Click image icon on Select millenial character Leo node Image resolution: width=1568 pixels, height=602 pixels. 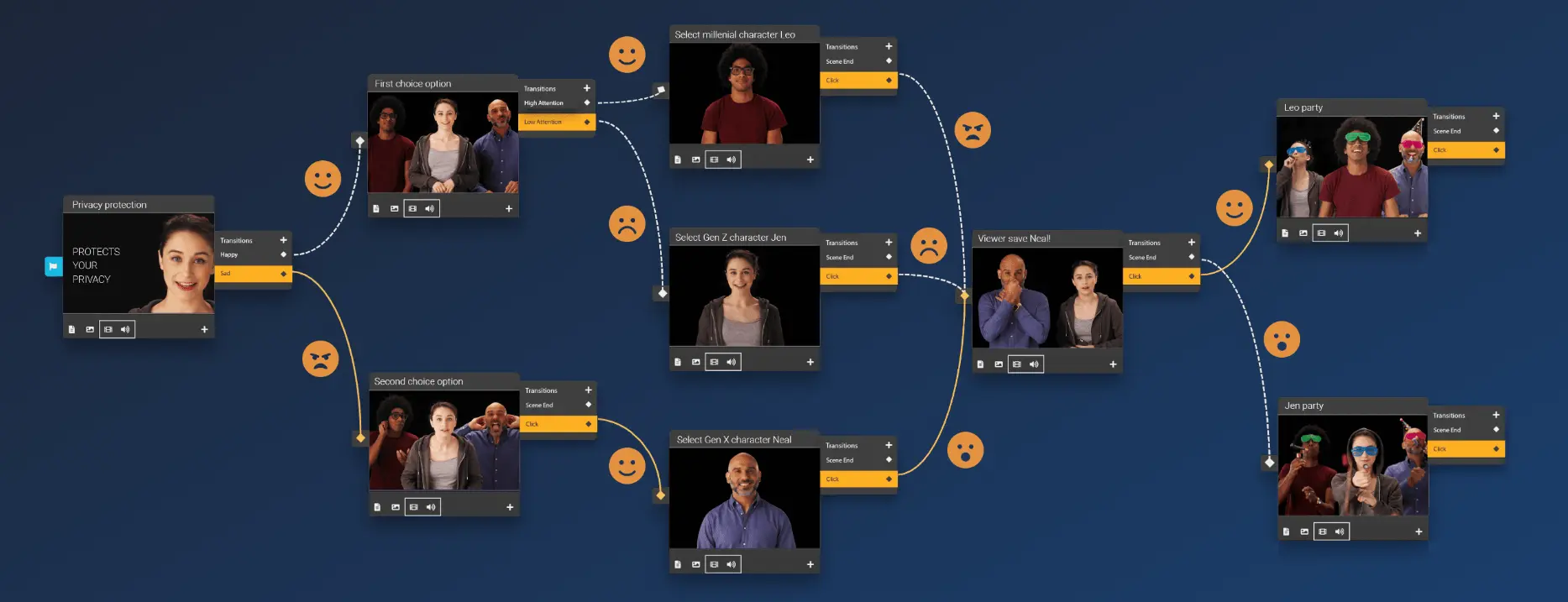(696, 160)
